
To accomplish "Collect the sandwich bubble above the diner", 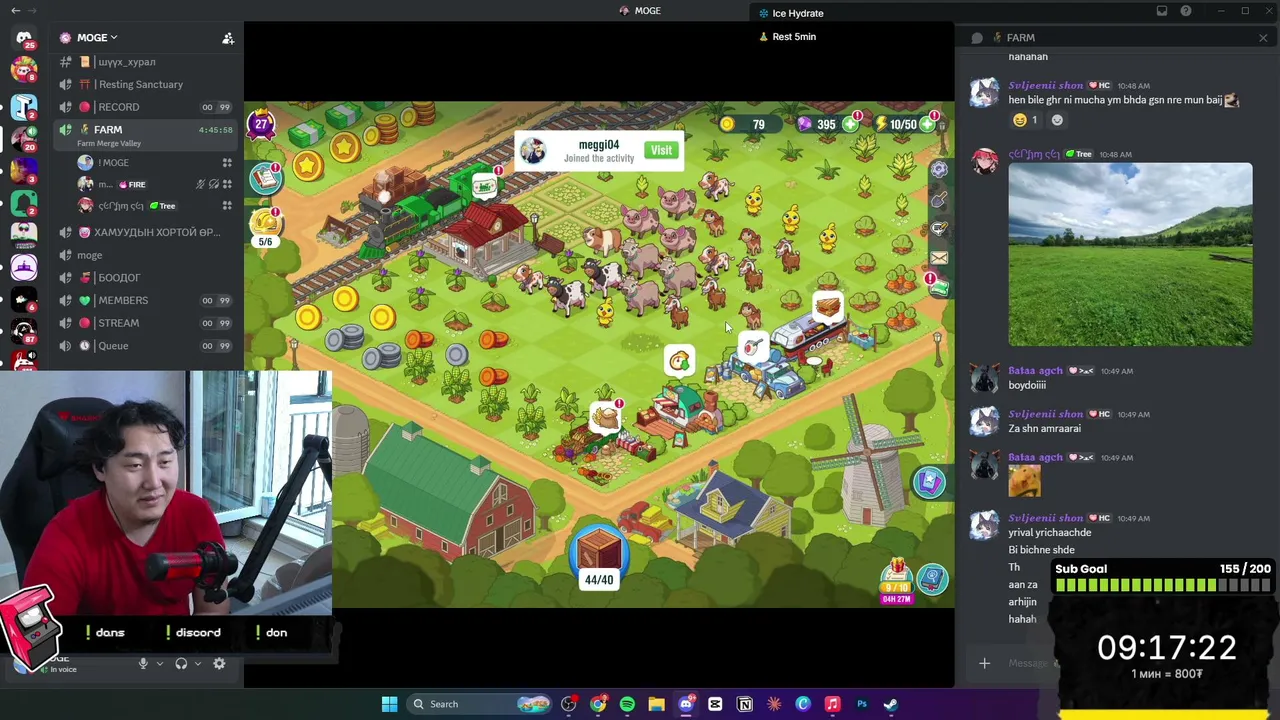I will tap(827, 307).
